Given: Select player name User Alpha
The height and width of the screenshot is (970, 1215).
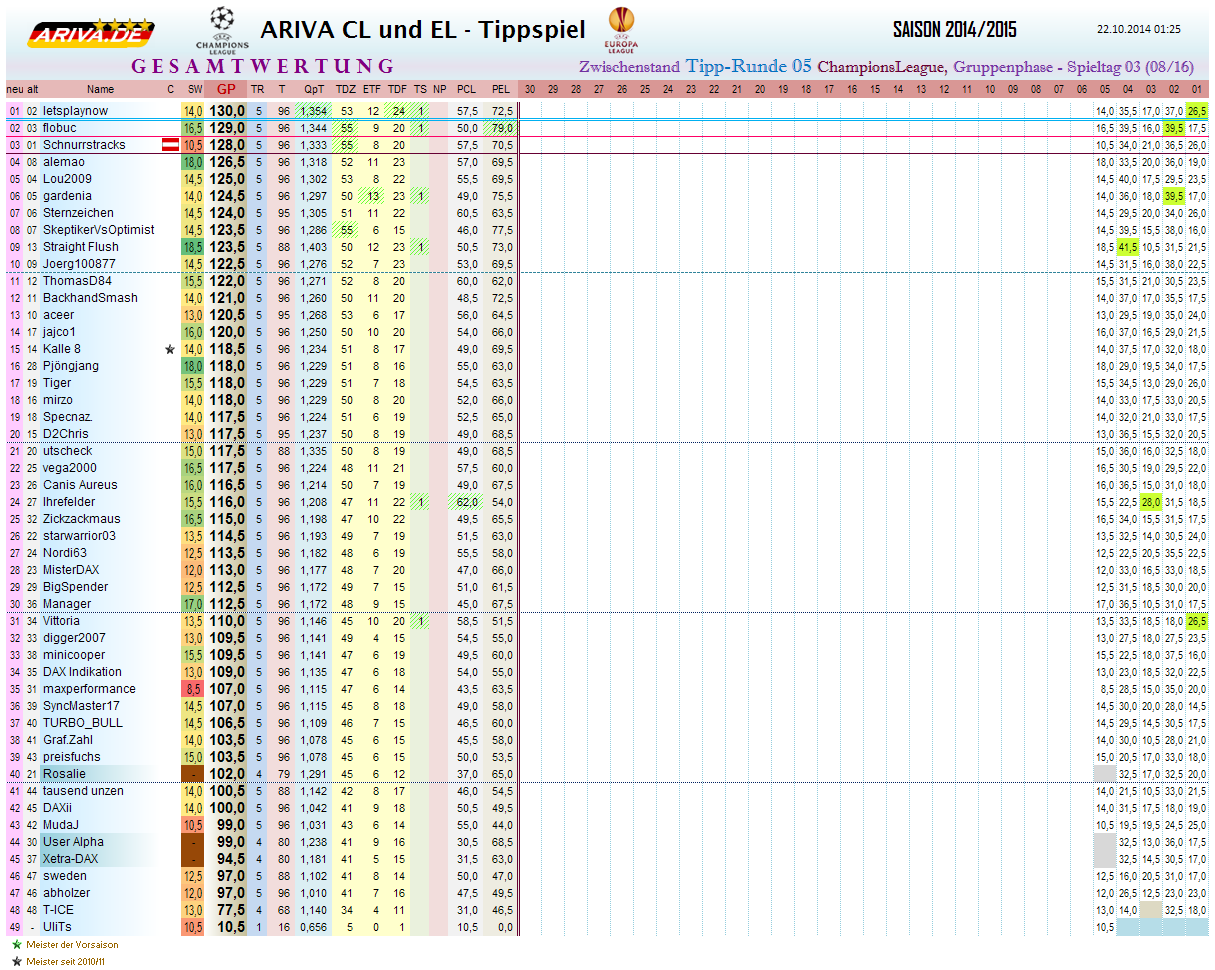Looking at the screenshot, I should (x=73, y=842).
